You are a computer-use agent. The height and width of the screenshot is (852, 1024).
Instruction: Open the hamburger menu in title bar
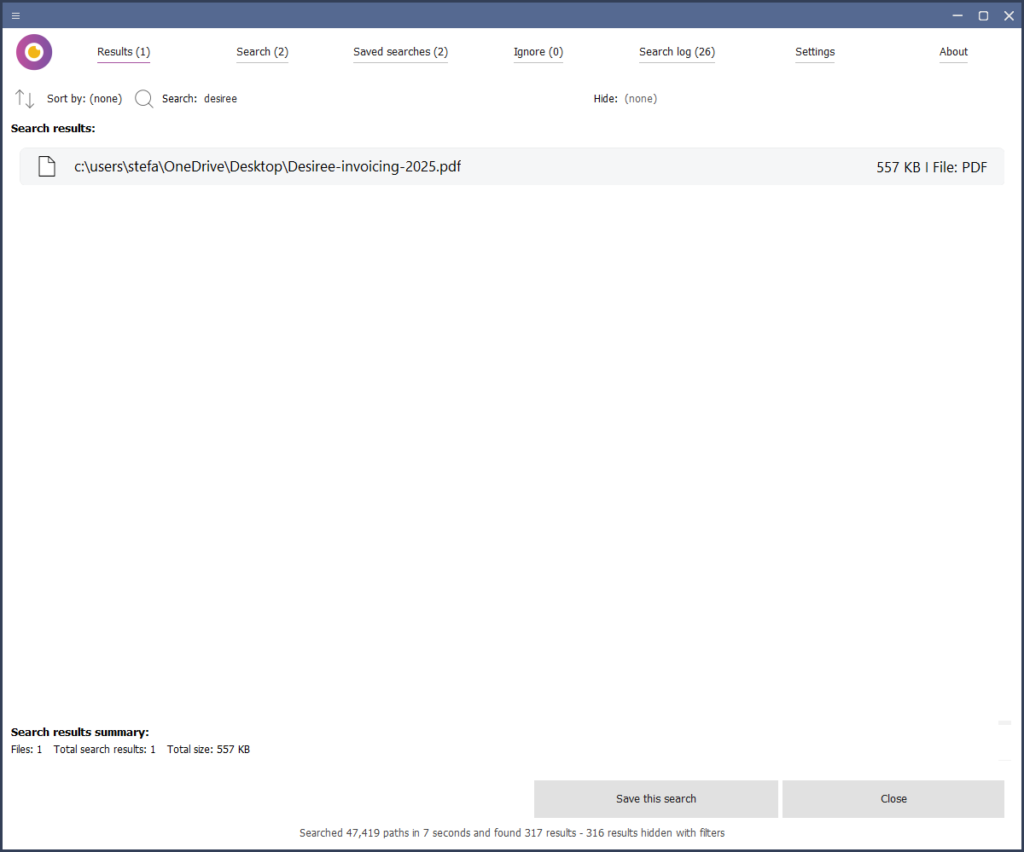tap(15, 15)
